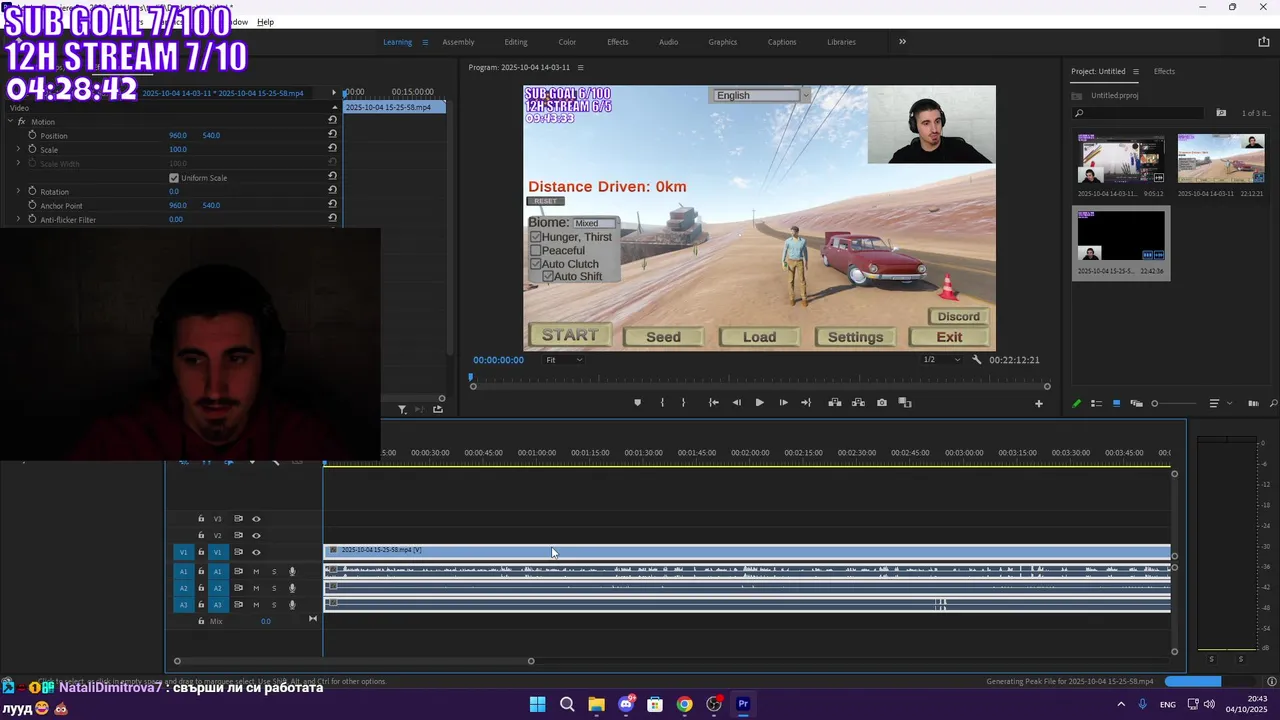Expand the Rotation property

[x=18, y=191]
